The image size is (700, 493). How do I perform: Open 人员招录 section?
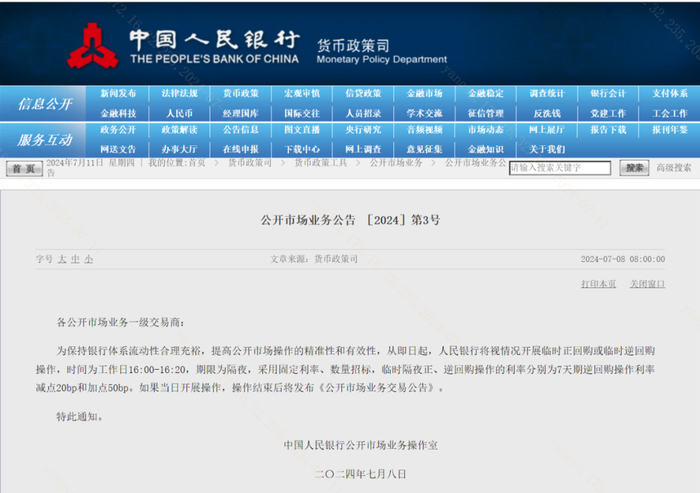click(363, 113)
